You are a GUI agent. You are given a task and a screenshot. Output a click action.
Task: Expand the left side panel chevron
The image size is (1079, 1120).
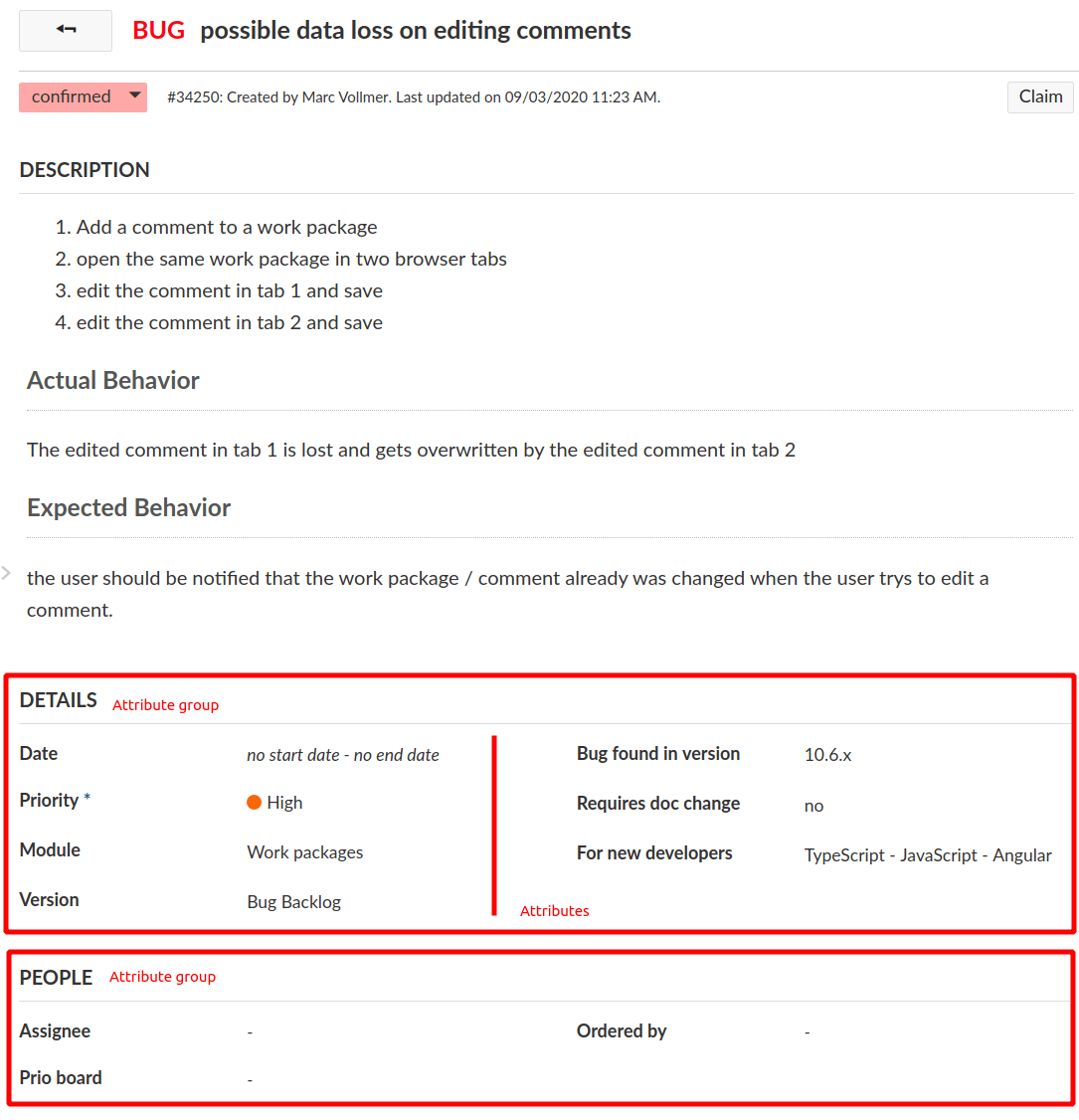point(6,573)
